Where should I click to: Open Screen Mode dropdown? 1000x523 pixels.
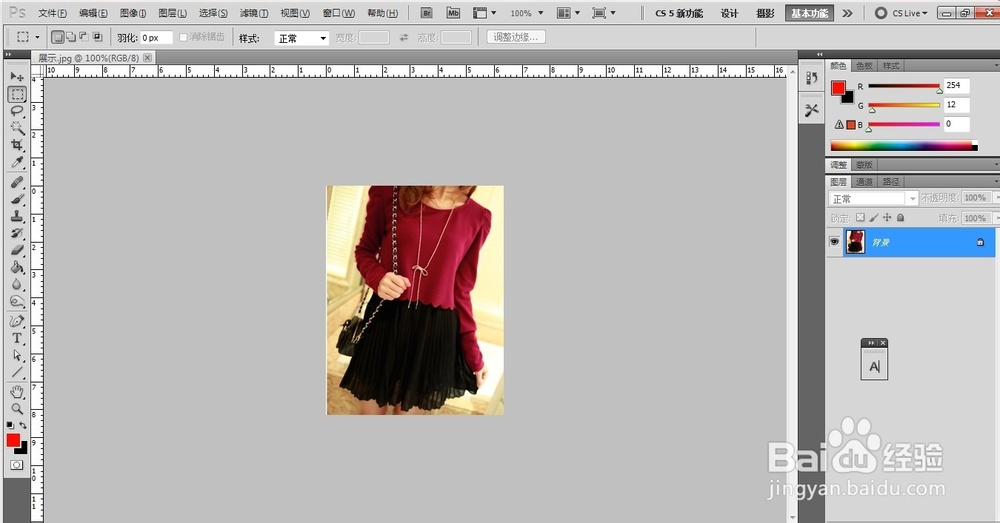(x=603, y=13)
